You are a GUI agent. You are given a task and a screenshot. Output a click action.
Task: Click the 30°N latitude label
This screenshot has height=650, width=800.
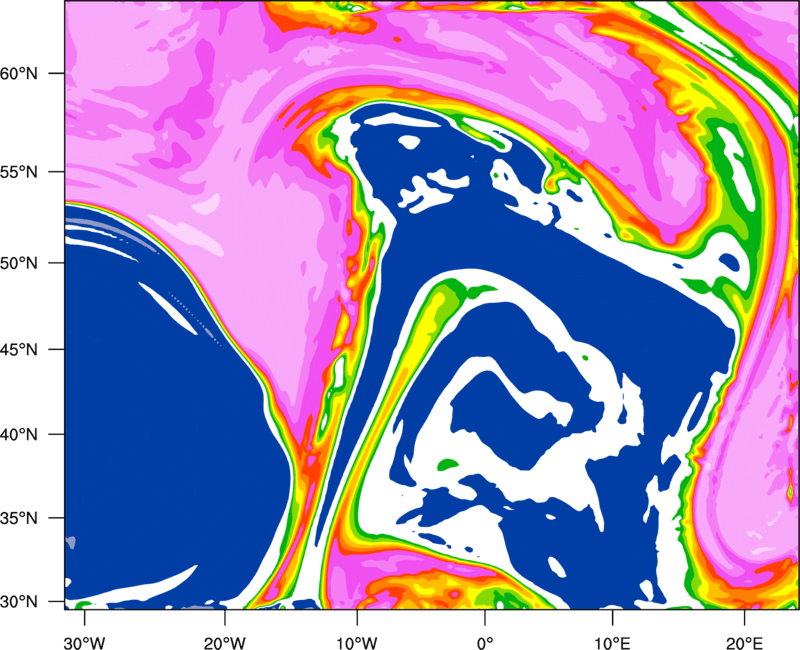[19, 602]
